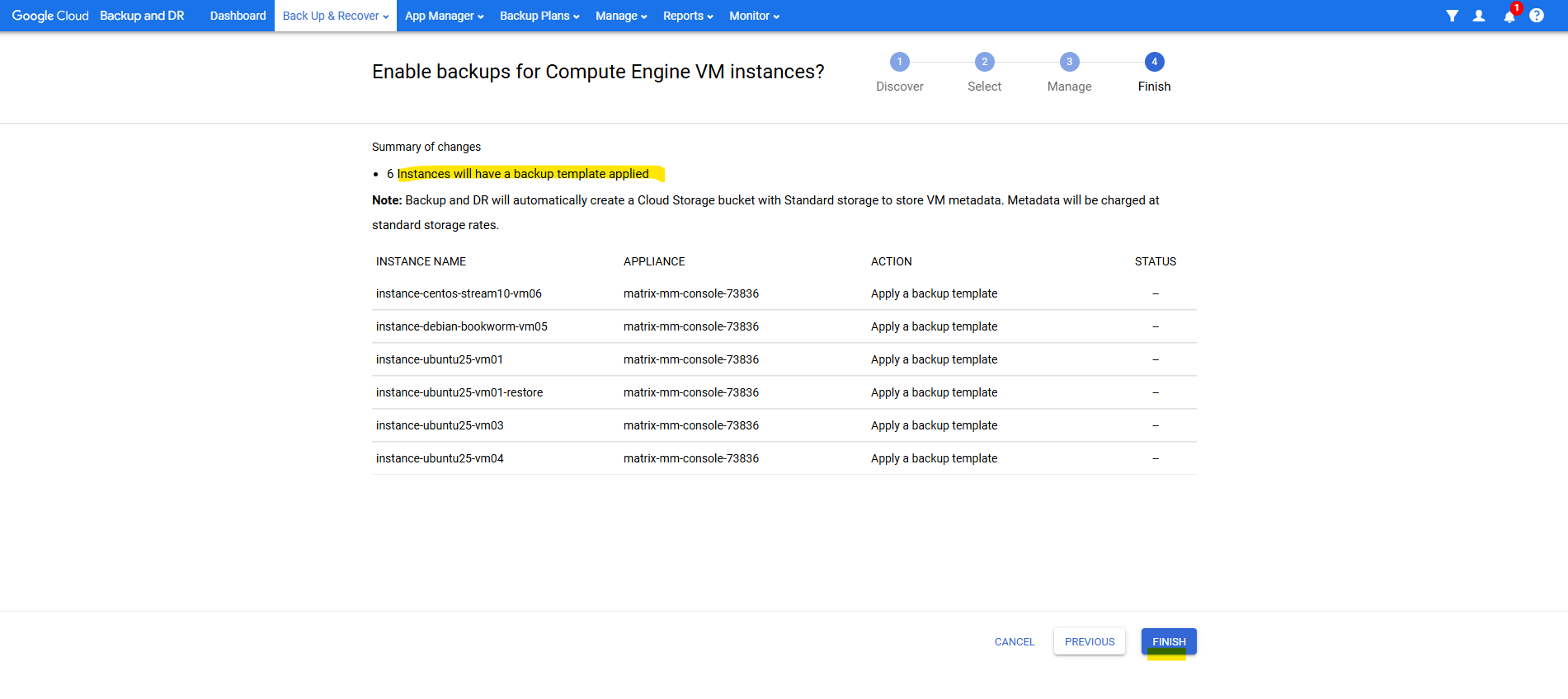1568x699 pixels.
Task: Expand the App Manager dropdown
Action: pyautogui.click(x=444, y=16)
